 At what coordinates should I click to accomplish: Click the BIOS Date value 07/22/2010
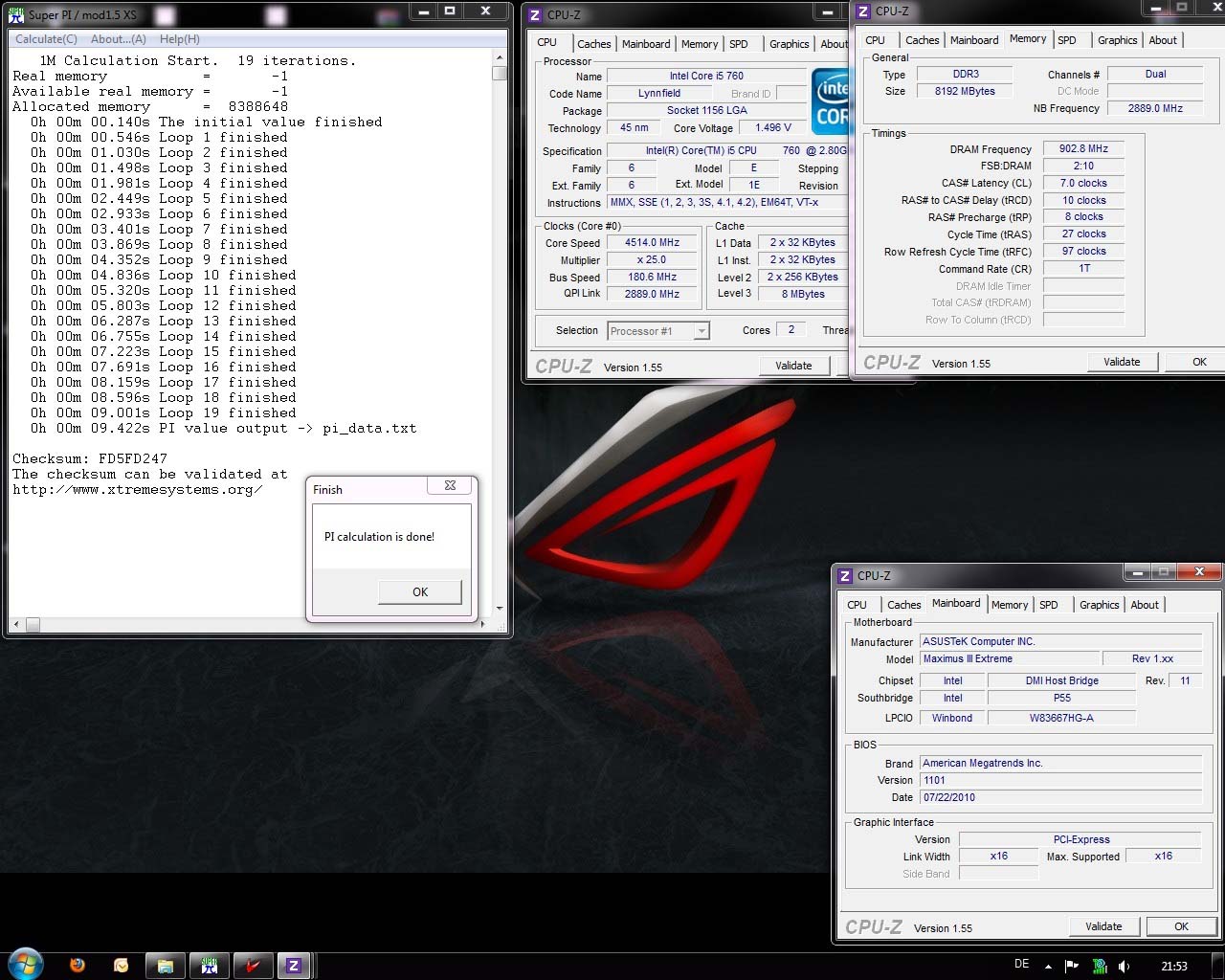pyautogui.click(x=1060, y=797)
